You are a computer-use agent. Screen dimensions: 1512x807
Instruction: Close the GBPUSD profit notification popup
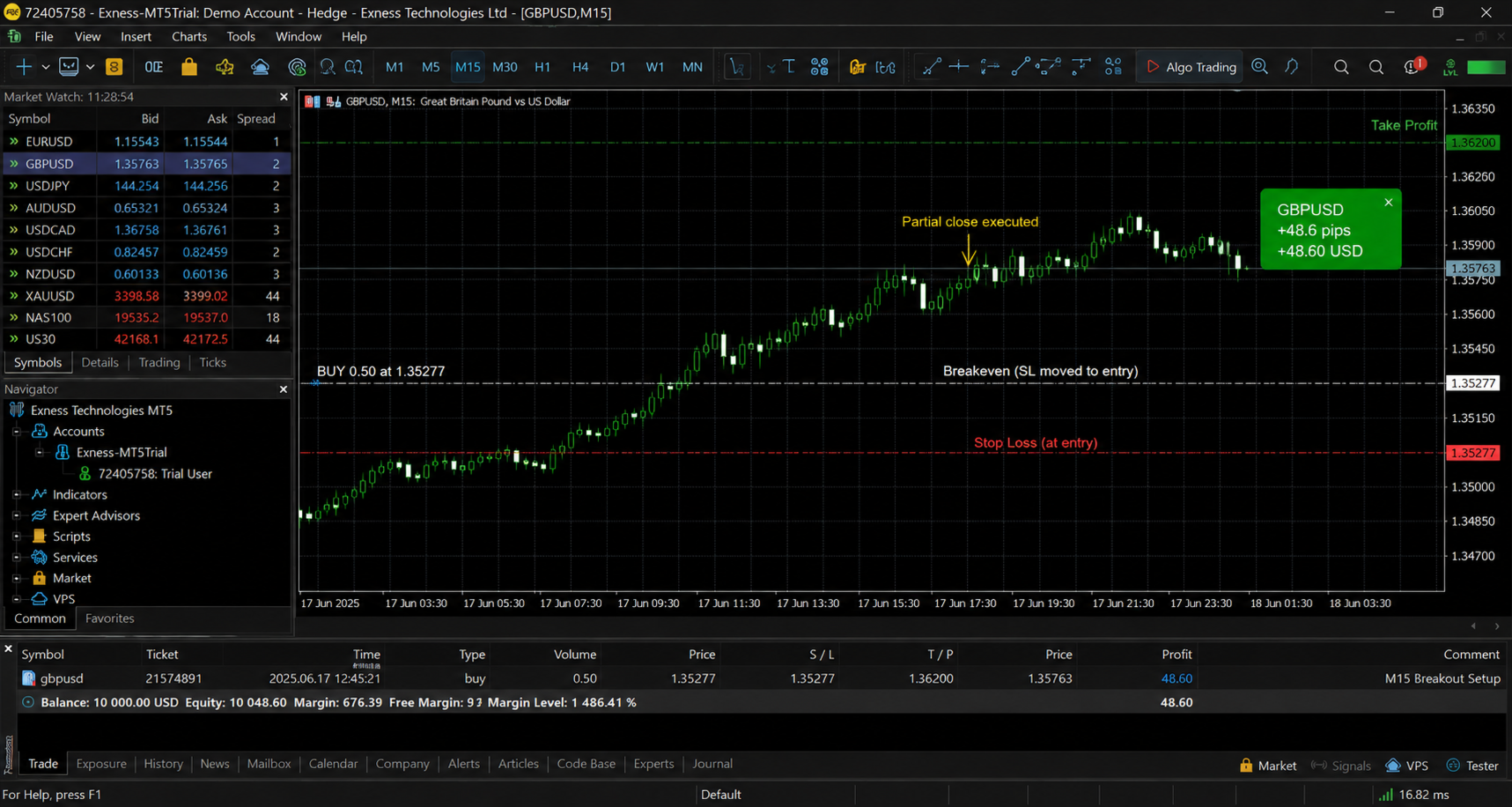[x=1389, y=203]
